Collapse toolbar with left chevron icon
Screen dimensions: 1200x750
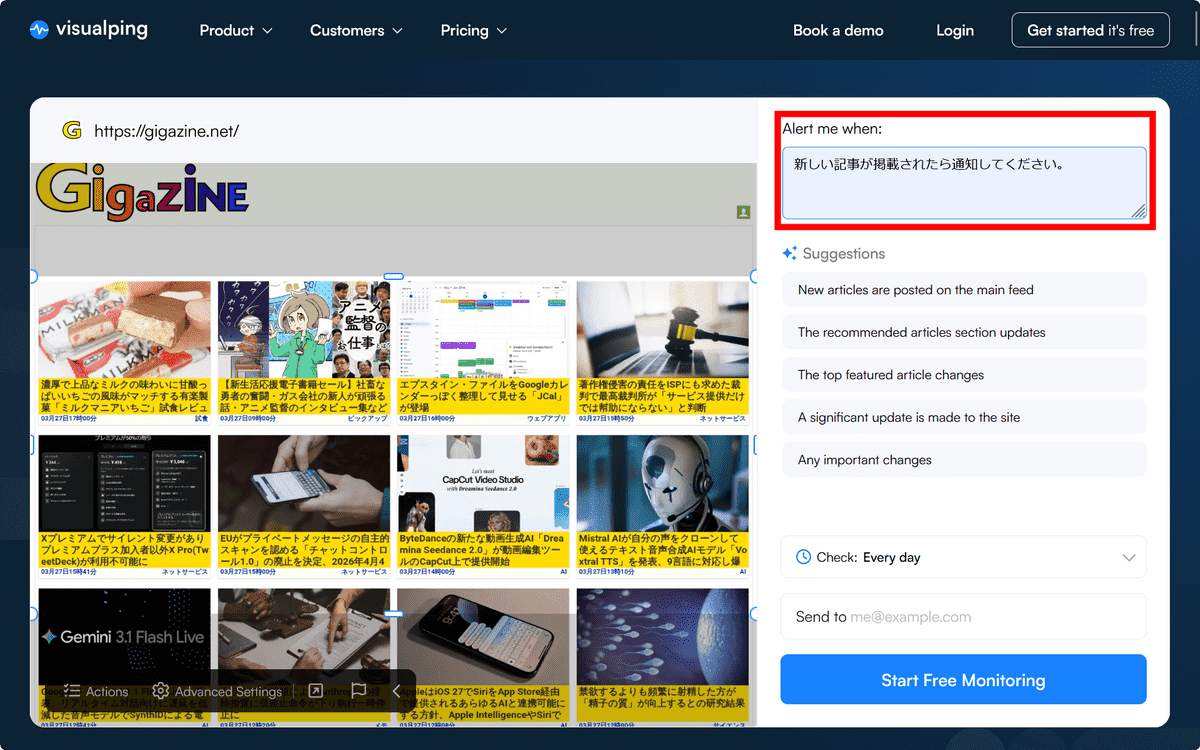397,691
